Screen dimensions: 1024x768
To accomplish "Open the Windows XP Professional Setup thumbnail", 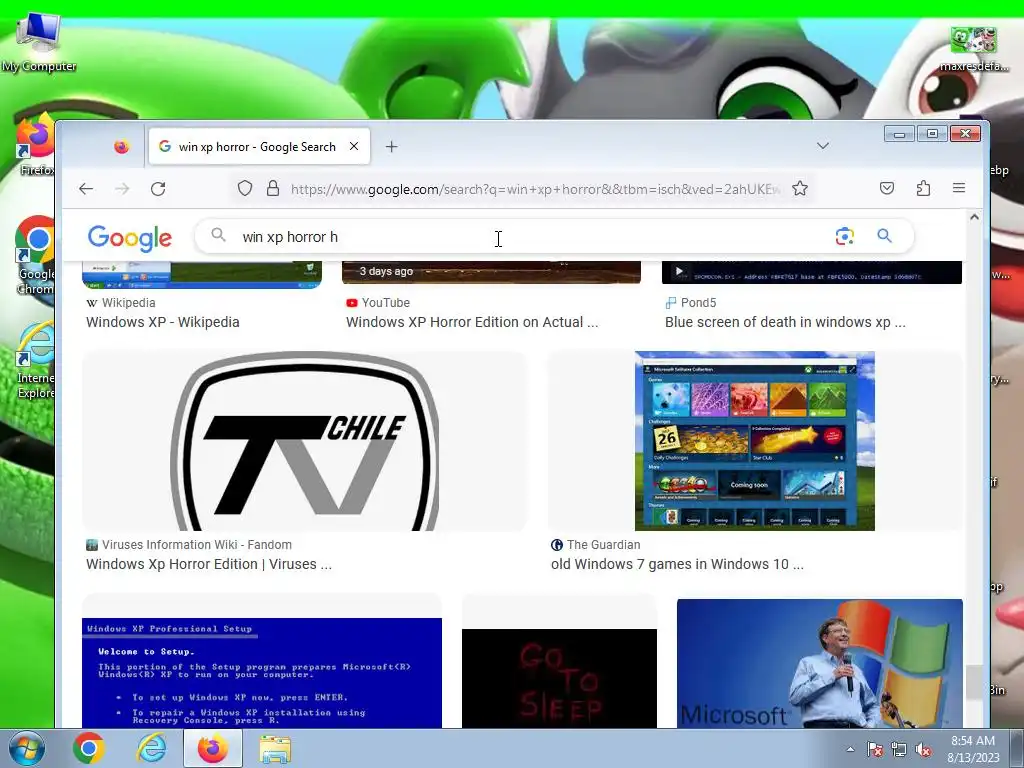I will tap(262, 673).
